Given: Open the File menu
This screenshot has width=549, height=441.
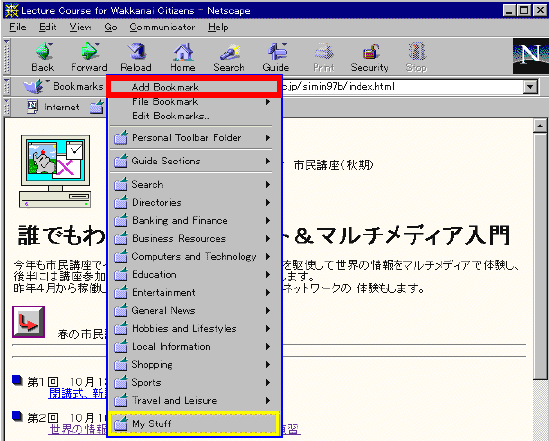Looking at the screenshot, I should tap(18, 27).
